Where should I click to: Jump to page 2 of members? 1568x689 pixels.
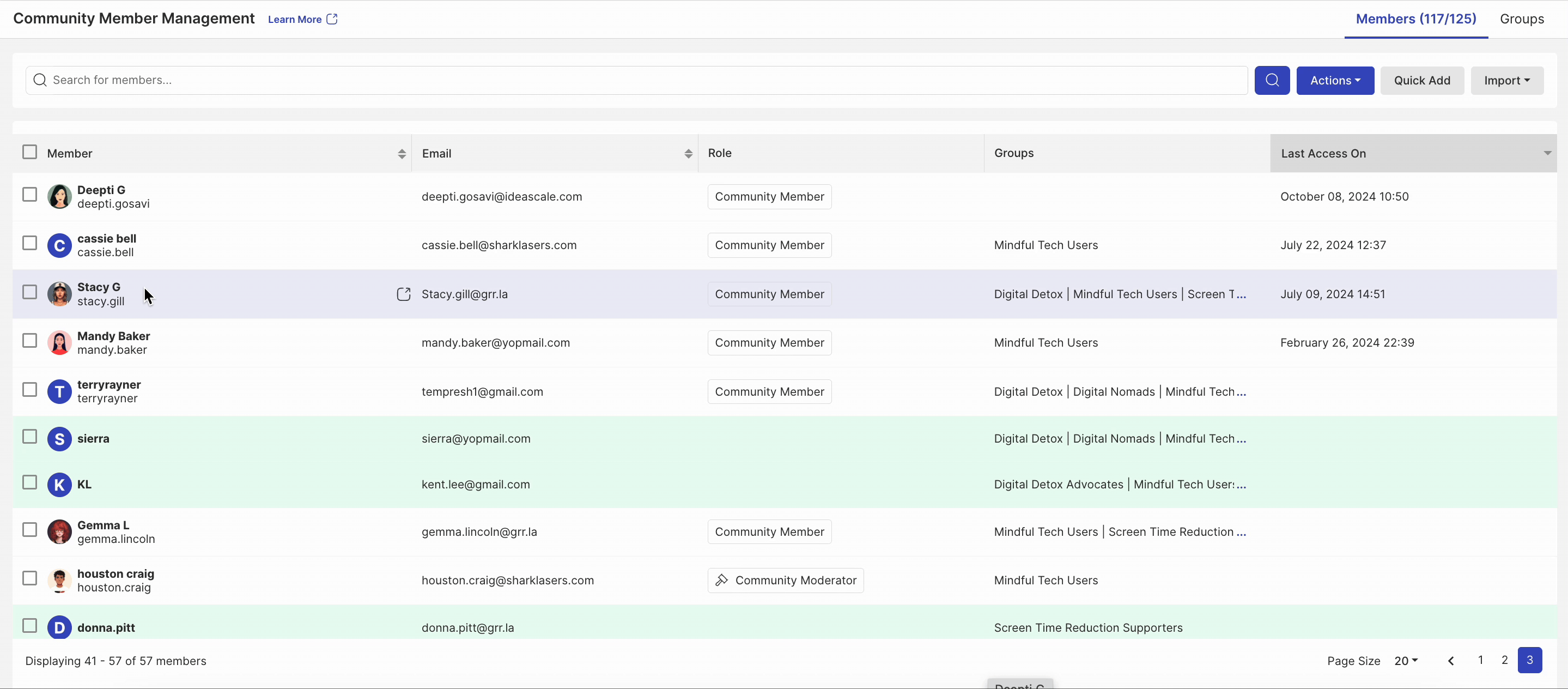[x=1504, y=660]
